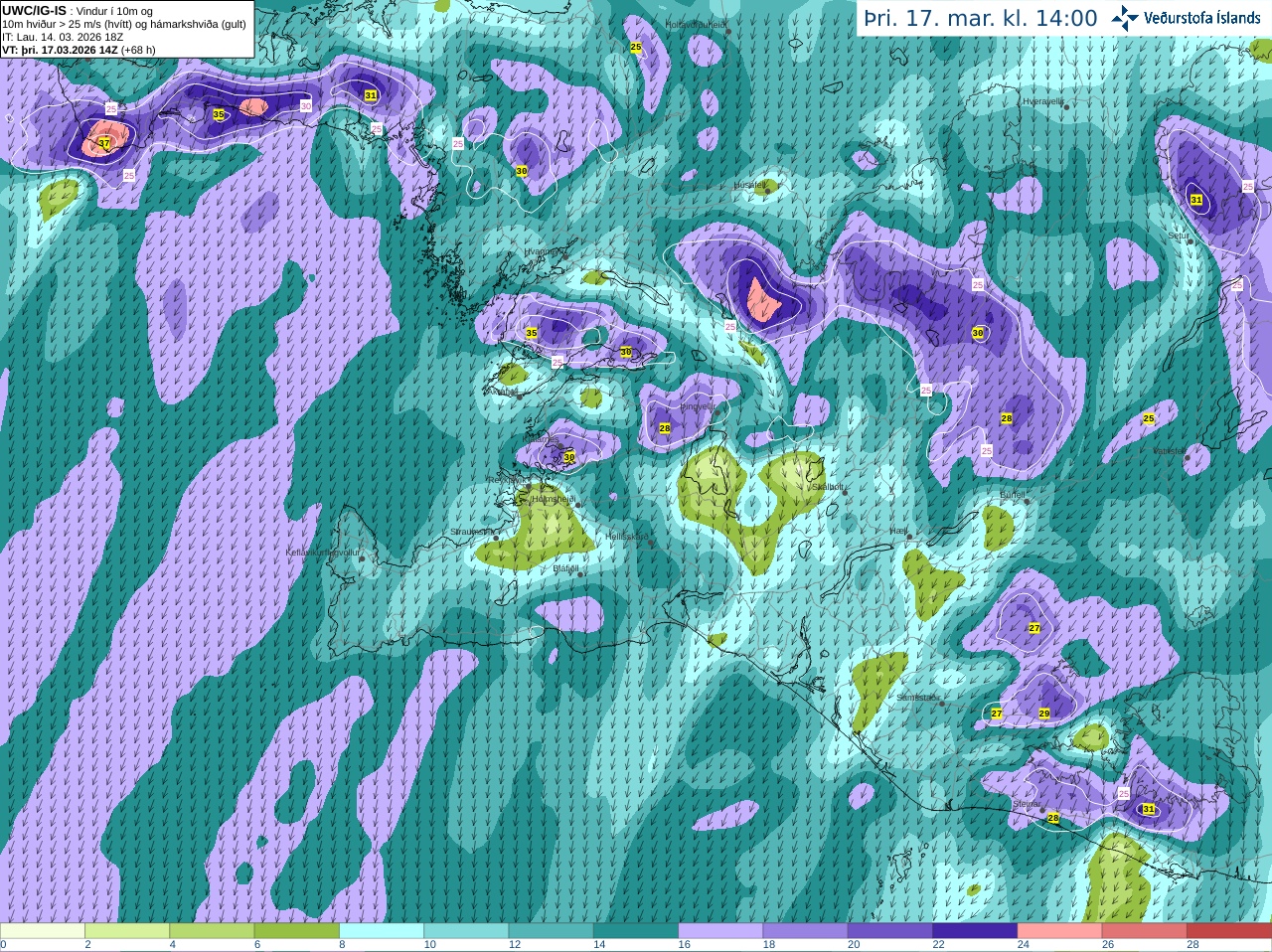The image size is (1272, 952).
Task: Click the yellow max gust label 29
Action: tap(1044, 714)
